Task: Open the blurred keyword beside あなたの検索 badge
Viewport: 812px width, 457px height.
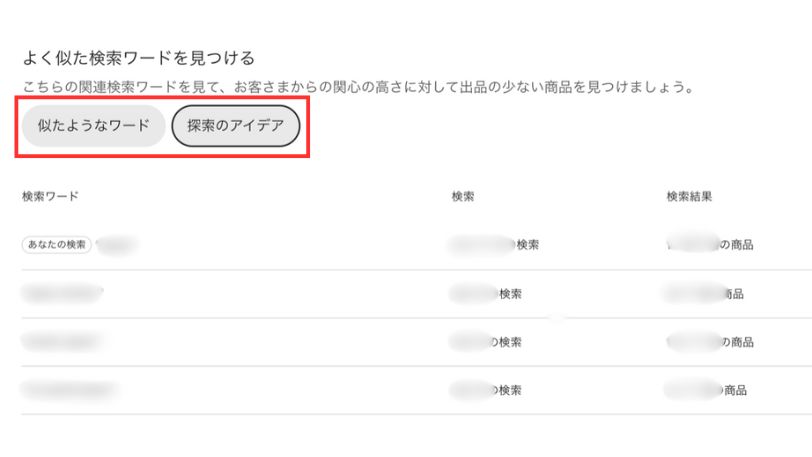Action: (116, 245)
